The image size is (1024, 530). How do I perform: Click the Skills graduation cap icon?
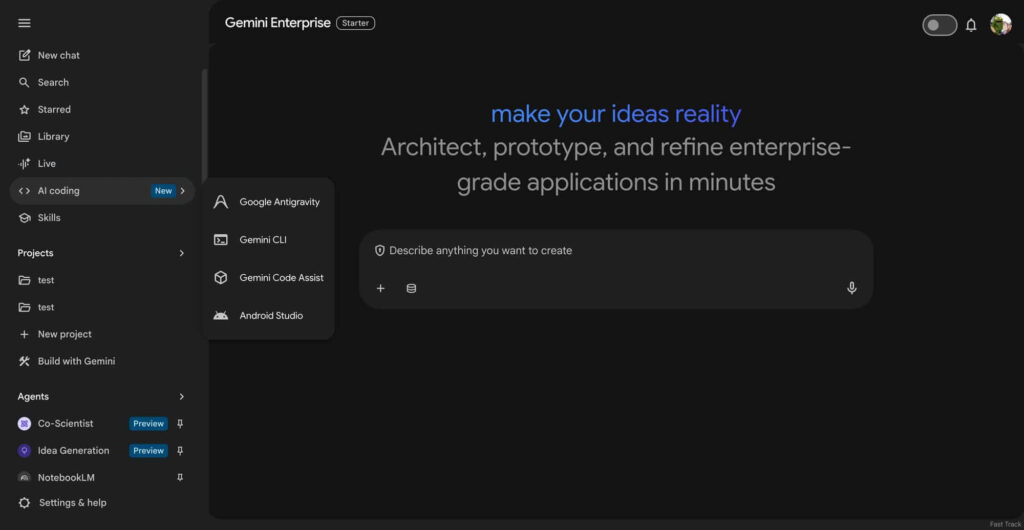[24, 218]
